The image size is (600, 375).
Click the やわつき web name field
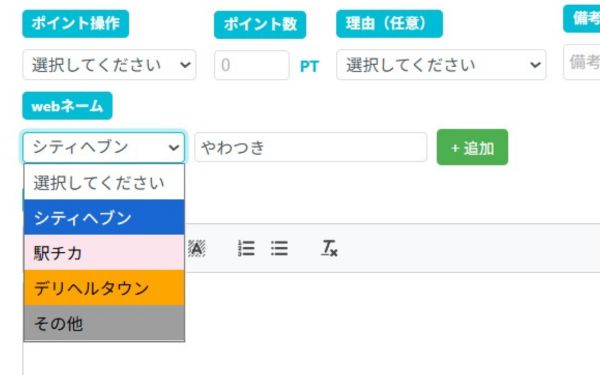coord(311,147)
